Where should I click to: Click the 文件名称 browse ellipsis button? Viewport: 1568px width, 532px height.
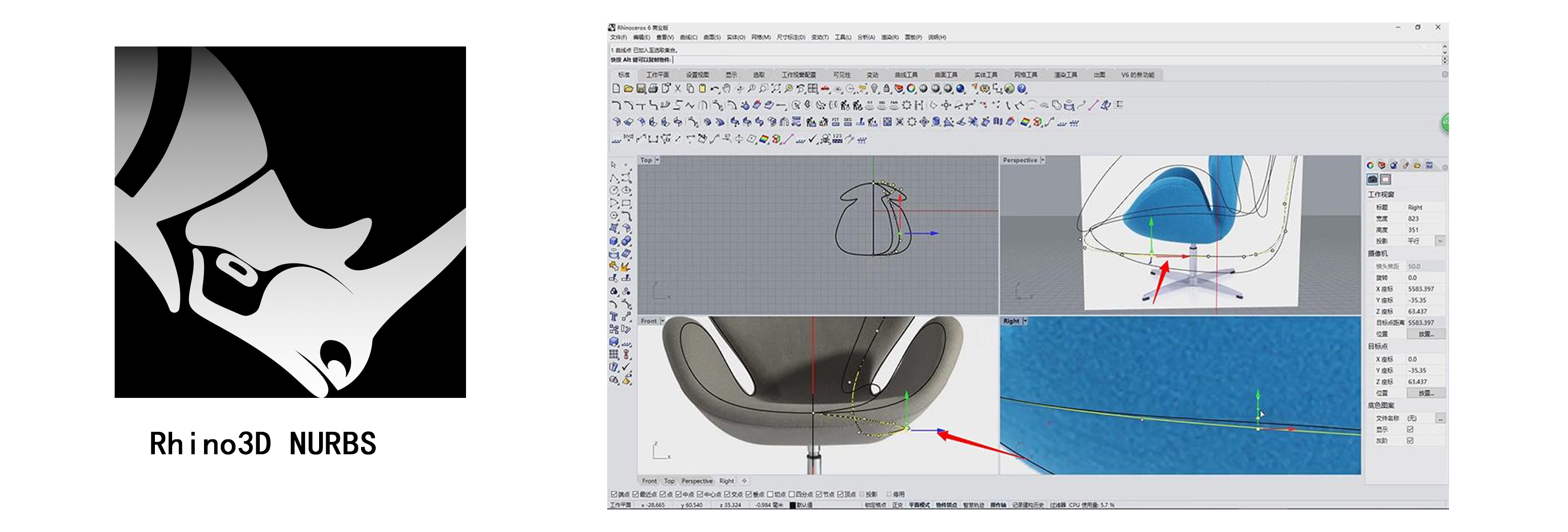[x=1440, y=419]
